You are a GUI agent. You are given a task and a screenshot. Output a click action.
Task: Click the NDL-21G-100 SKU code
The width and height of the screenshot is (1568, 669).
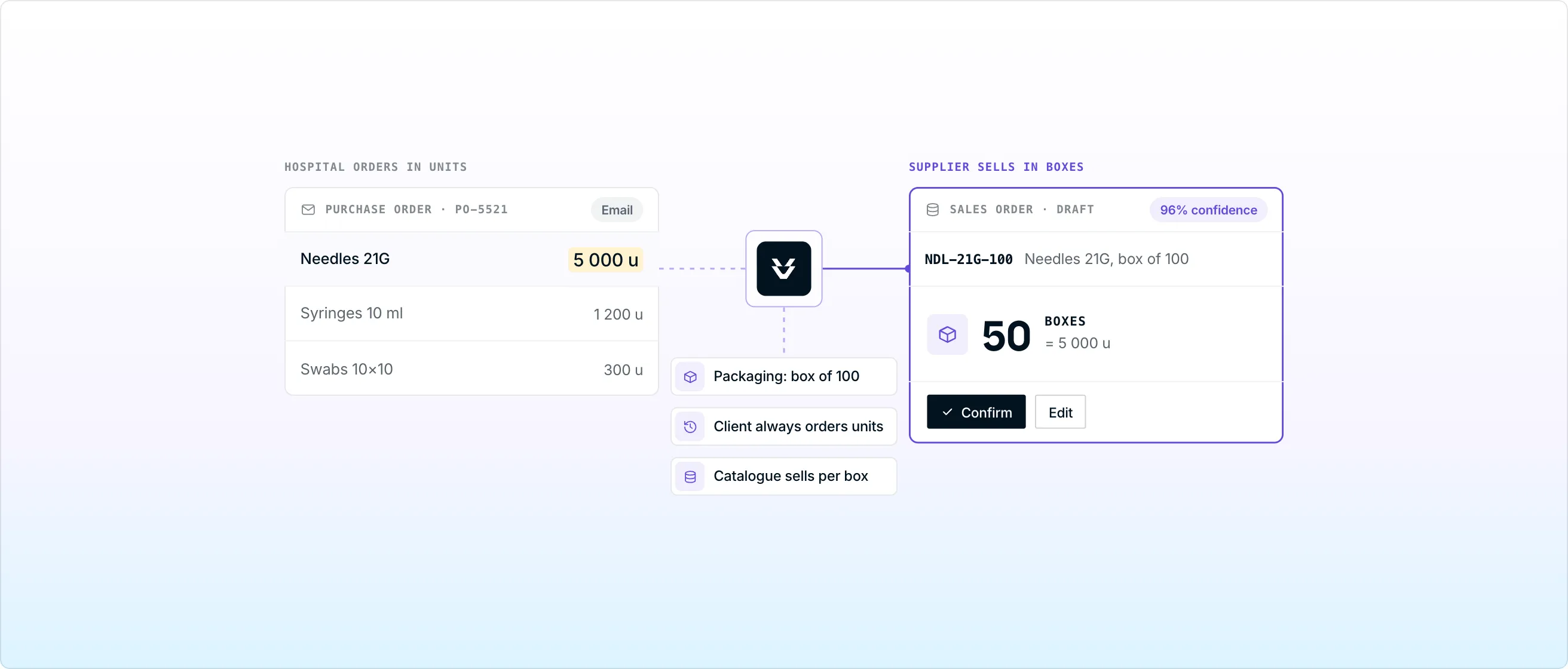click(x=969, y=259)
